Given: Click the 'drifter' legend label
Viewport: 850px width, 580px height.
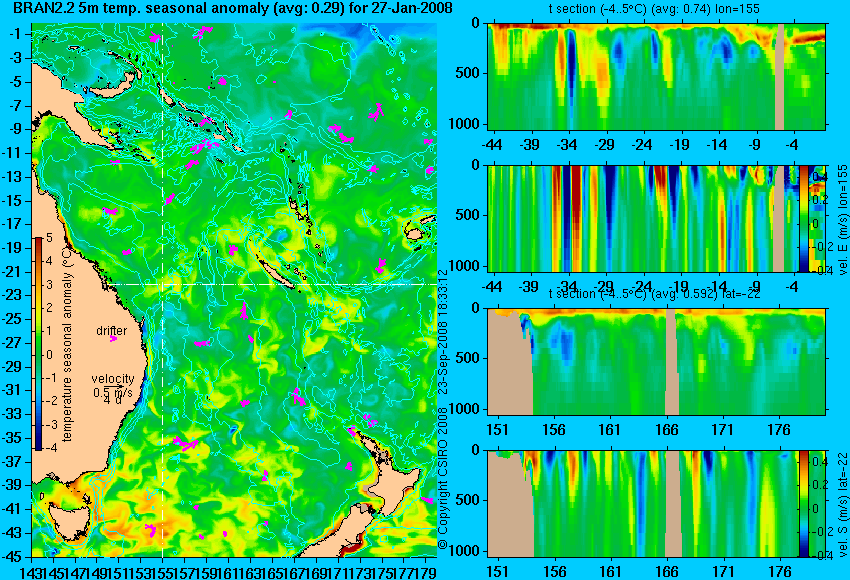Looking at the screenshot, I should pos(112,331).
